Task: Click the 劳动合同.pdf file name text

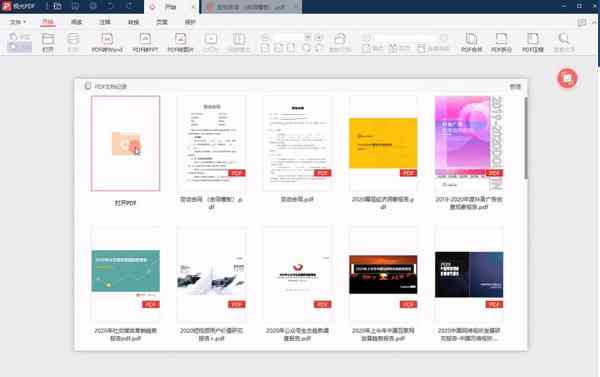Action: pyautogui.click(x=297, y=199)
